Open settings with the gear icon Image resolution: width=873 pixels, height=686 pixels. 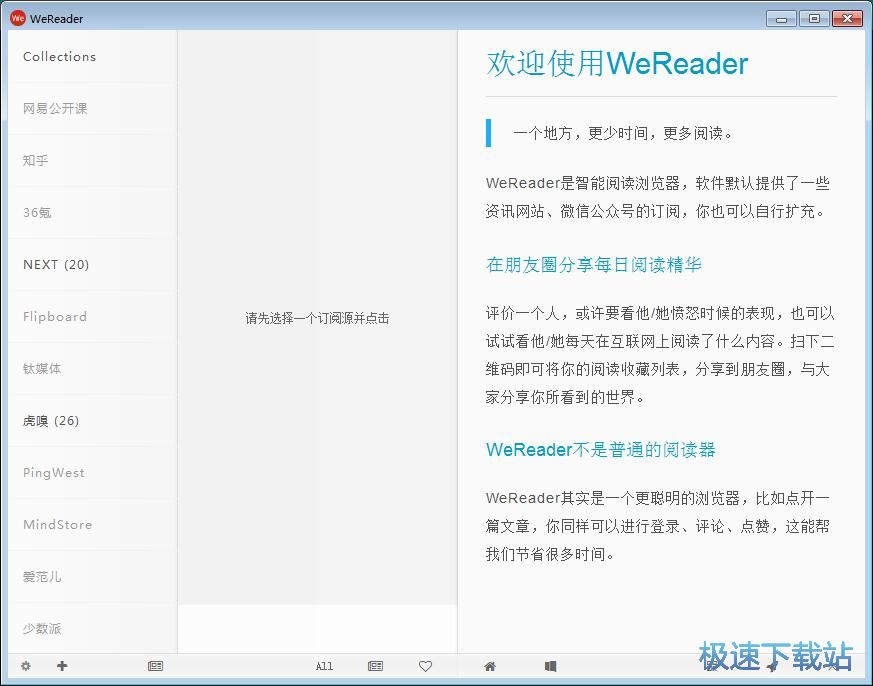click(x=26, y=665)
